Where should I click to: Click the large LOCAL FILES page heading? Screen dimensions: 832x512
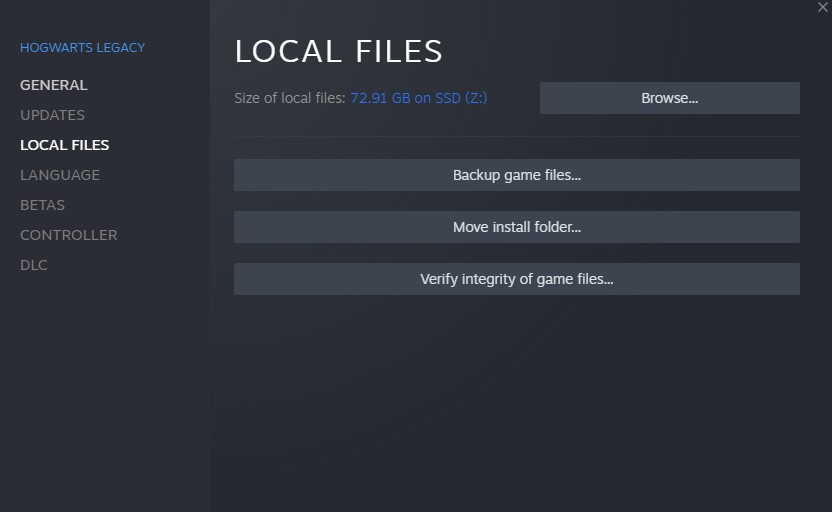339,51
